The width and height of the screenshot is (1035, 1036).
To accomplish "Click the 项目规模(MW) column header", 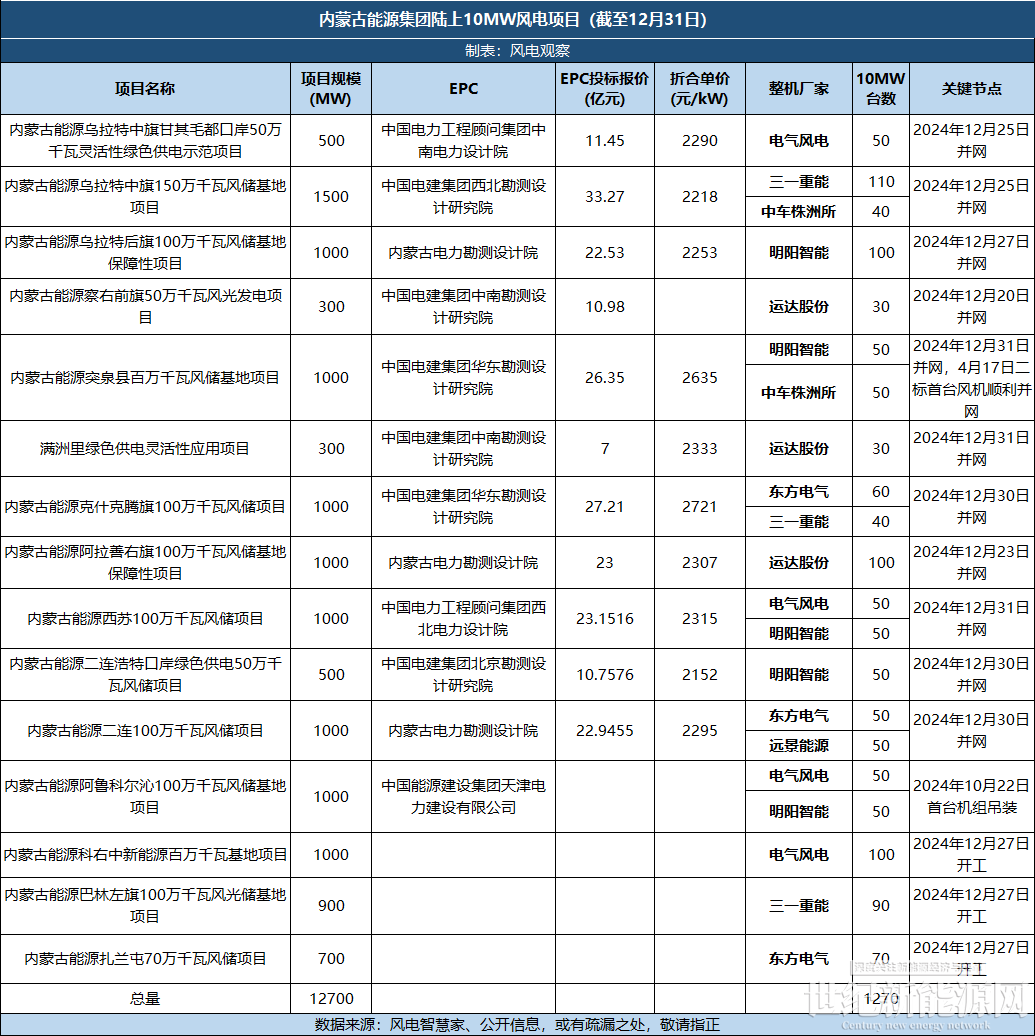I will point(330,89).
